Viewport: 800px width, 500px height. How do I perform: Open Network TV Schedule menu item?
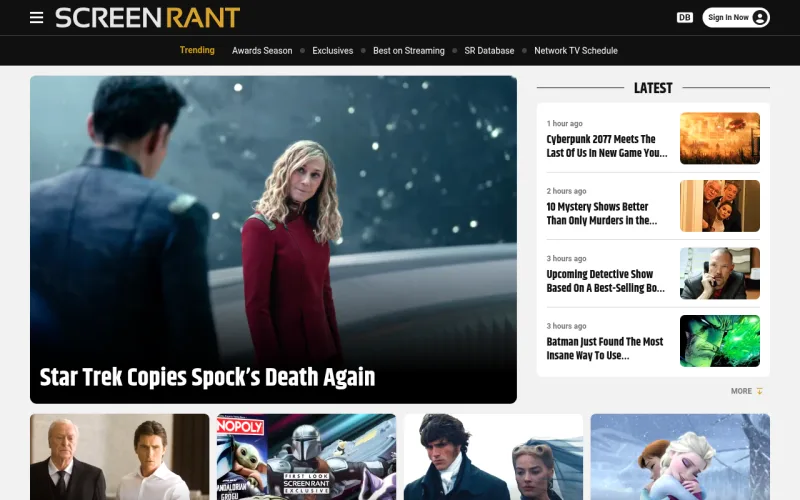tap(576, 51)
